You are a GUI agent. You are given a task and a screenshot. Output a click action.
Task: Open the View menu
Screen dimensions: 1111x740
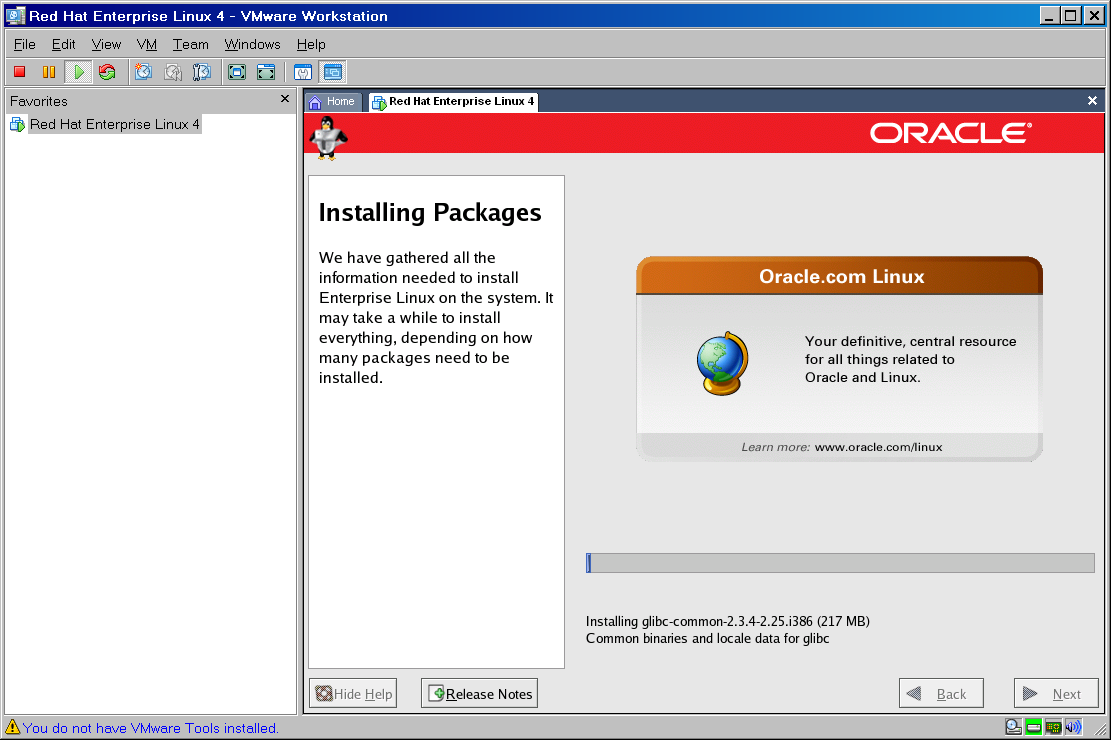point(106,45)
